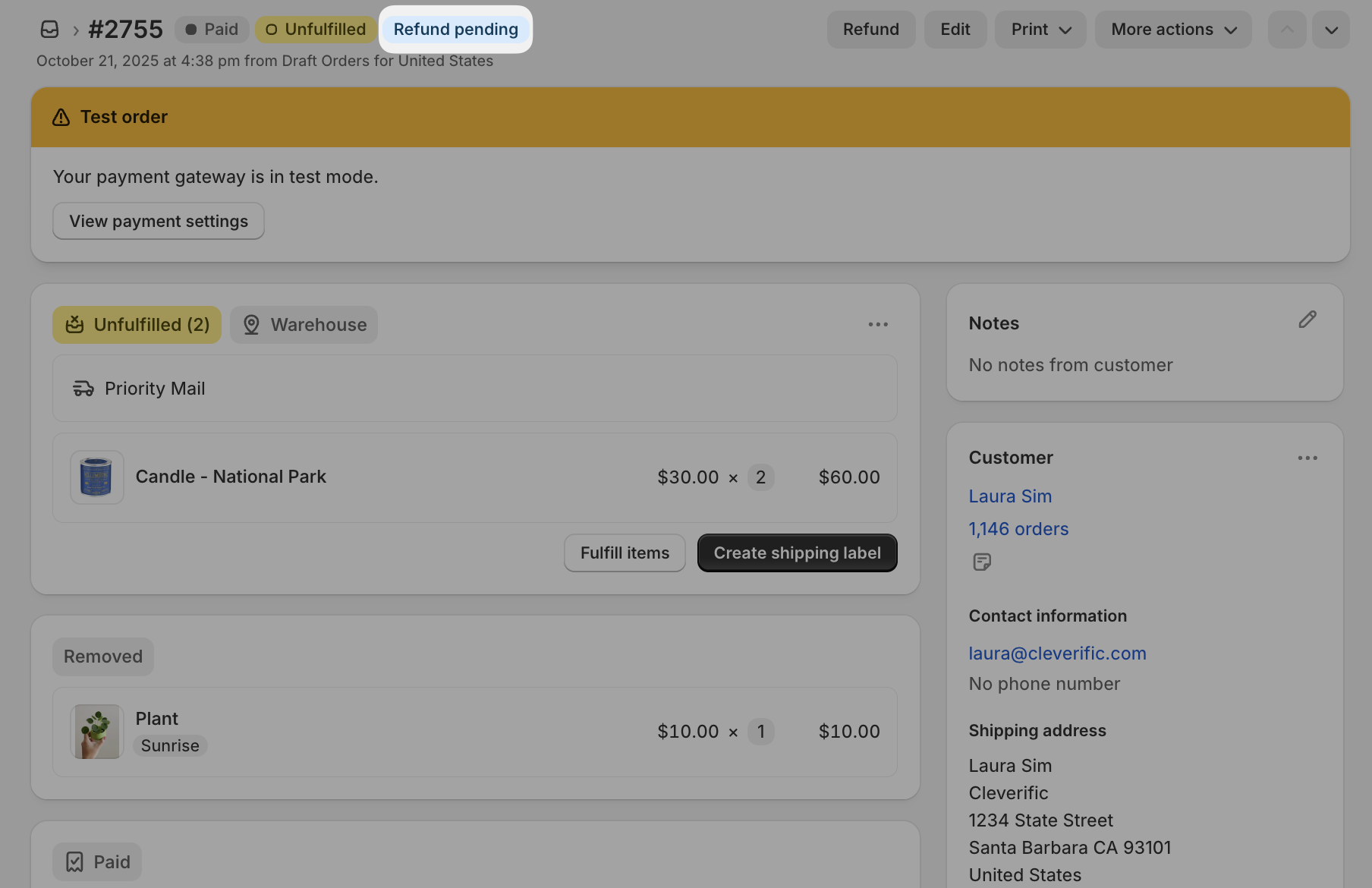
Task: Click the orders inbox icon in breadcrumb
Action: point(50,30)
